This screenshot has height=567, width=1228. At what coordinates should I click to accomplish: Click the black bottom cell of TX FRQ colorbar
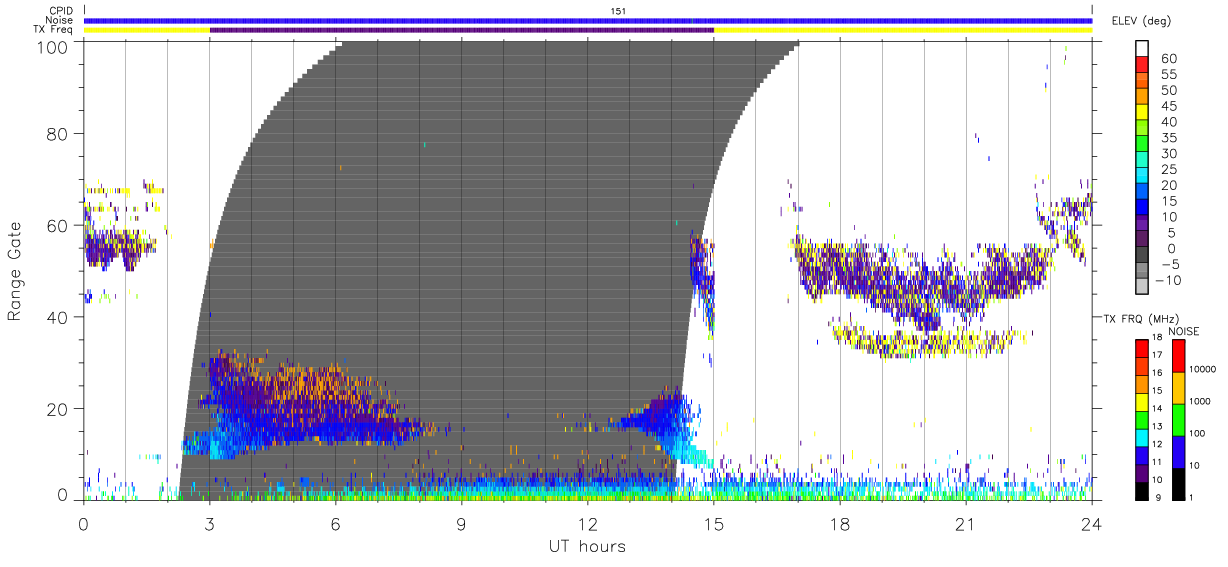click(1141, 489)
